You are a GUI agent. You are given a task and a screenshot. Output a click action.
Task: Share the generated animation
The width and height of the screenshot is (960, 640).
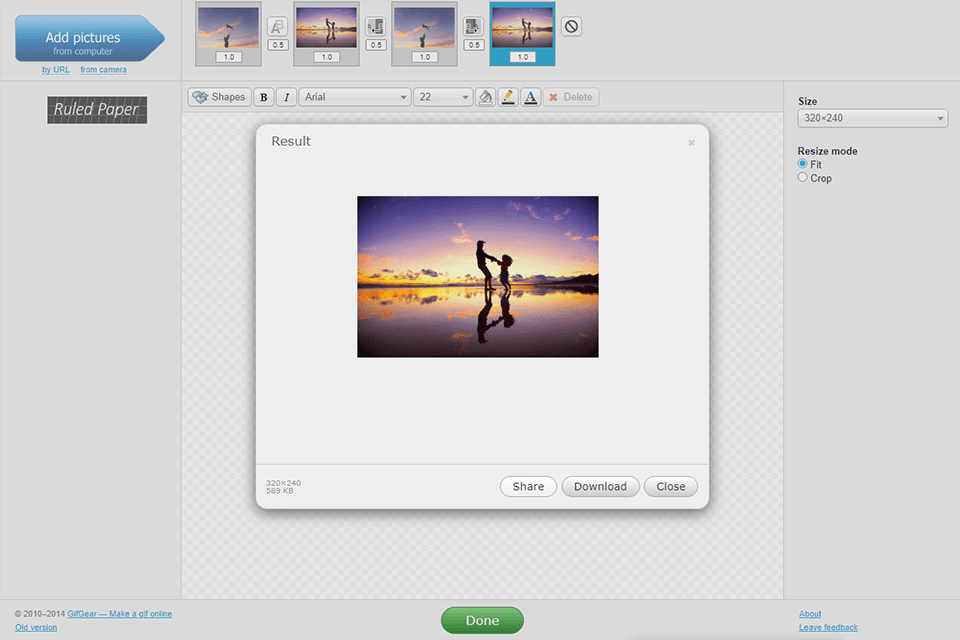tap(528, 486)
